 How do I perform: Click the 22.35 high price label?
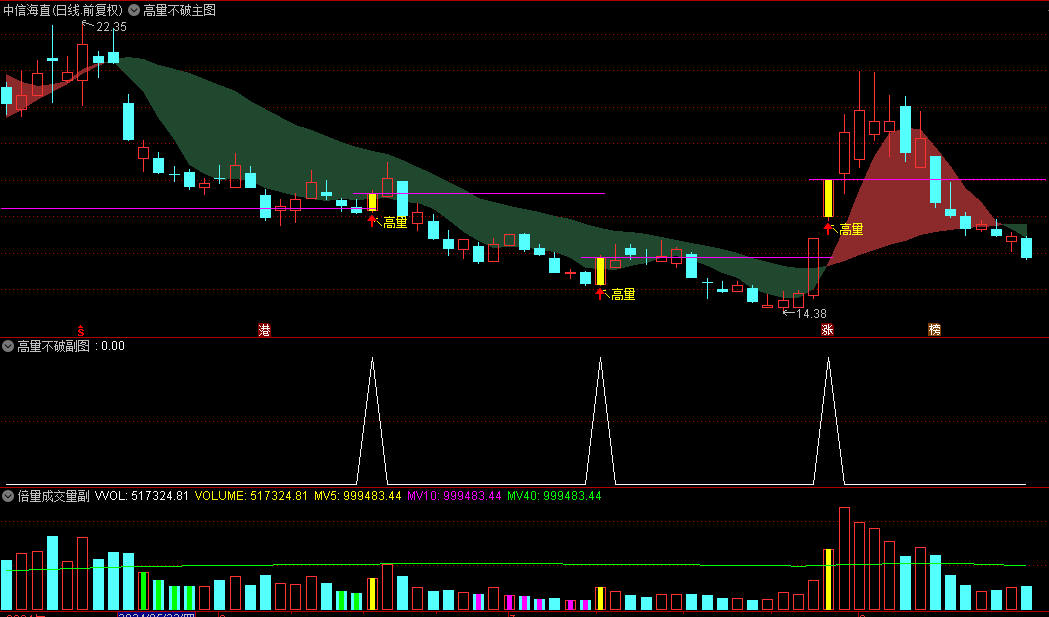(x=111, y=27)
